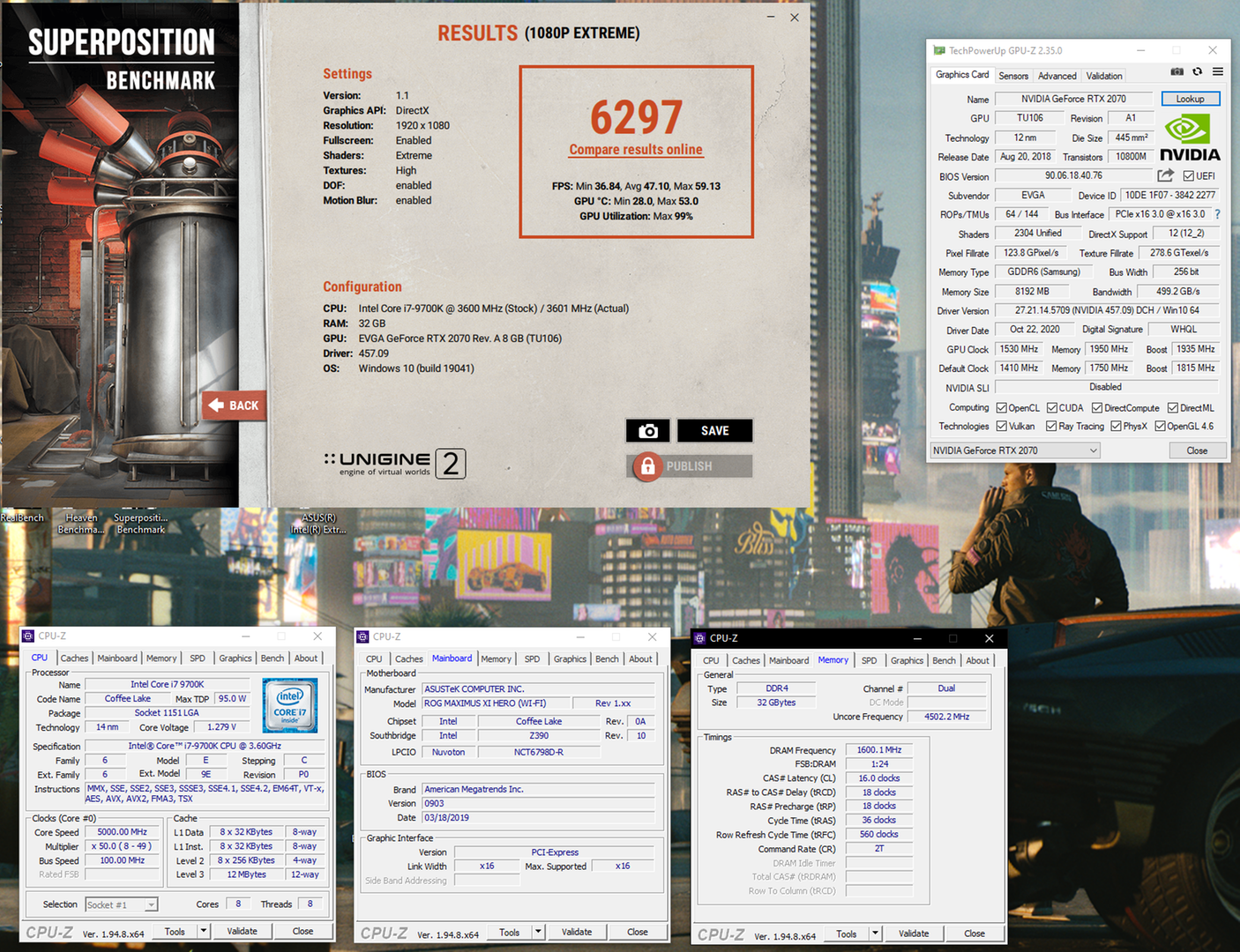The width and height of the screenshot is (1240, 952).
Task: Open SPD tab in CPU-Z Mainboard window
Action: 532,659
